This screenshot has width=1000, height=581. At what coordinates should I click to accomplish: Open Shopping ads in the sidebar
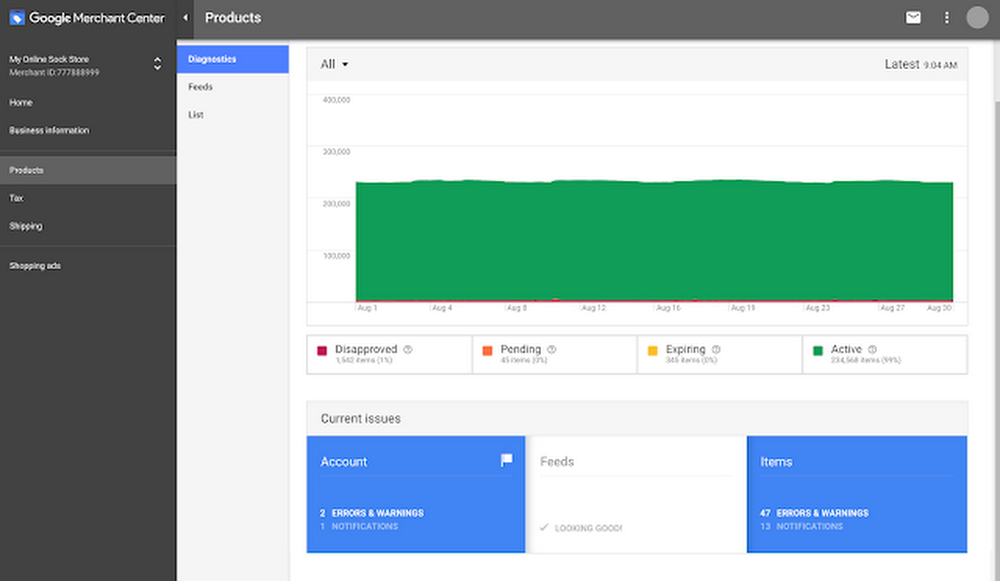coord(33,265)
